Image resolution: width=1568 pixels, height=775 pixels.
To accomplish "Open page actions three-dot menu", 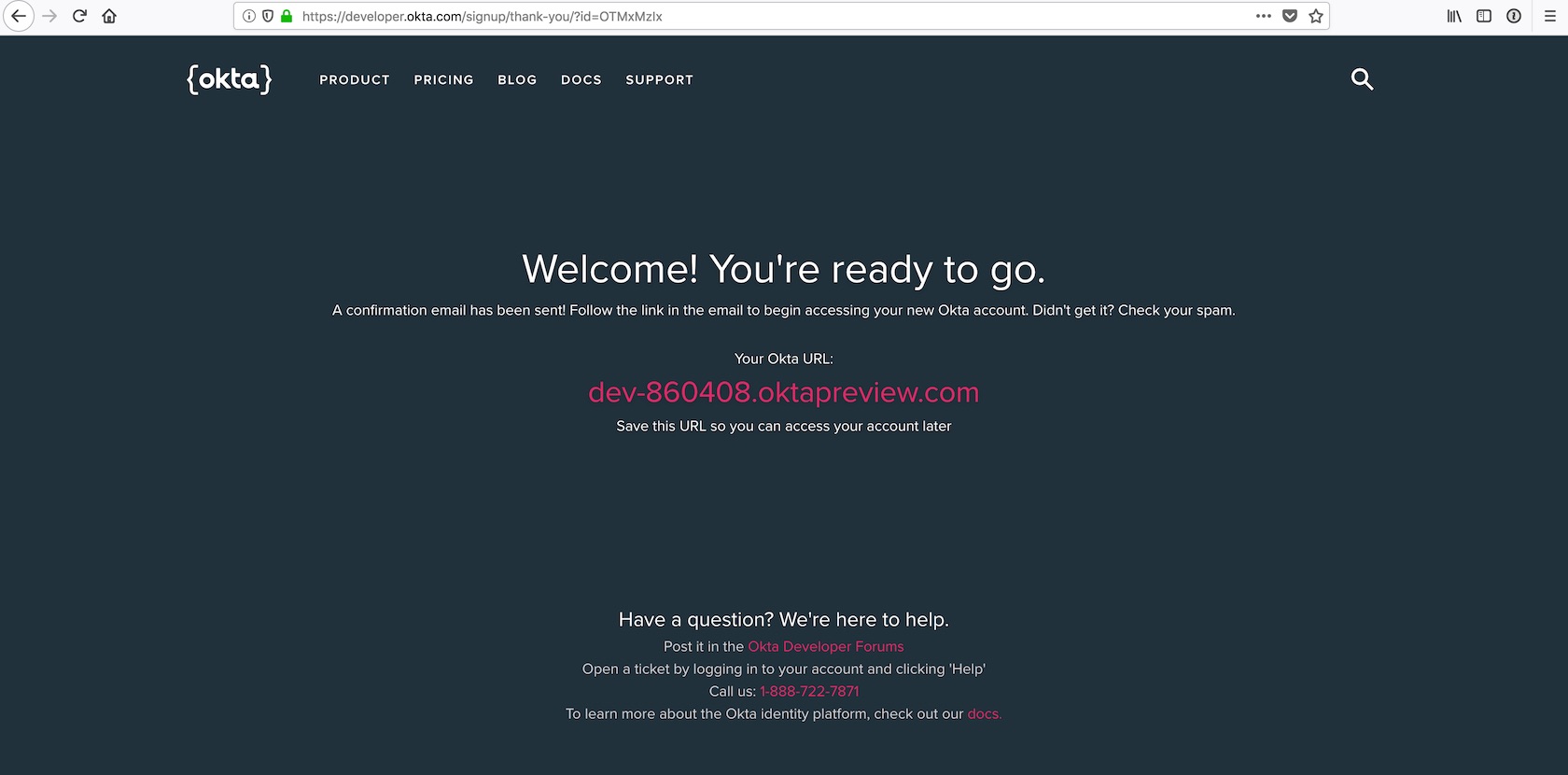I will [1264, 16].
